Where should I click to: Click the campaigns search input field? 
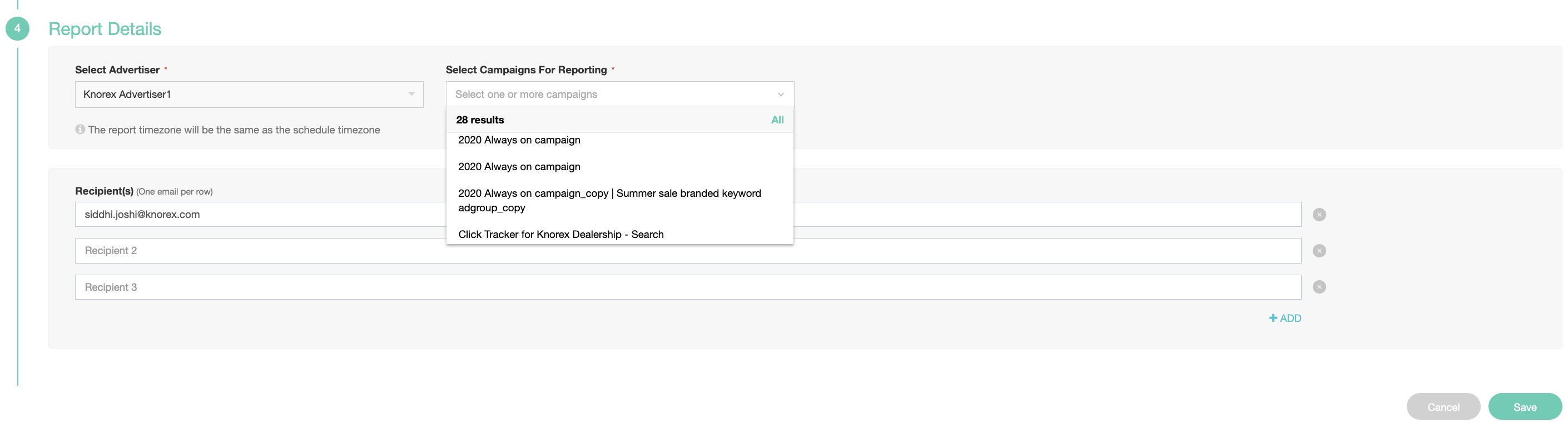(609, 95)
